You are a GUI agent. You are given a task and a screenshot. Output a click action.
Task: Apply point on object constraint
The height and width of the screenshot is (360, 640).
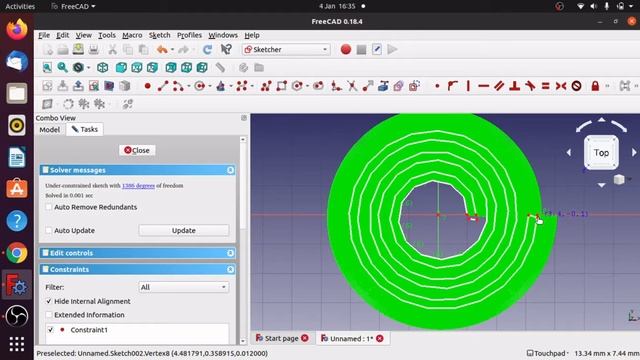pos(452,86)
